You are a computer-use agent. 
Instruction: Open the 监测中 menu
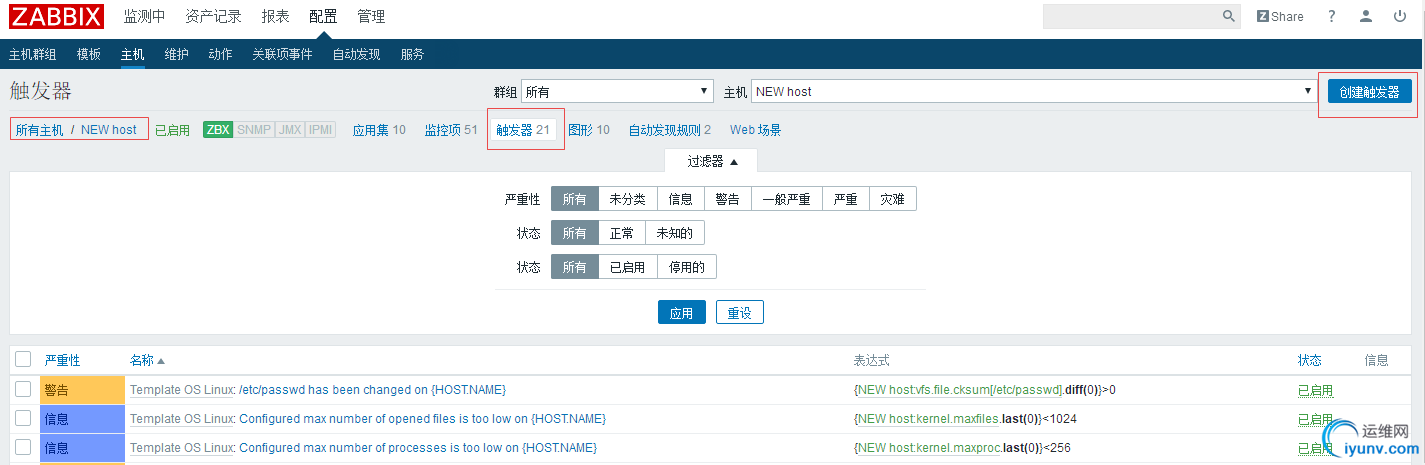point(145,16)
